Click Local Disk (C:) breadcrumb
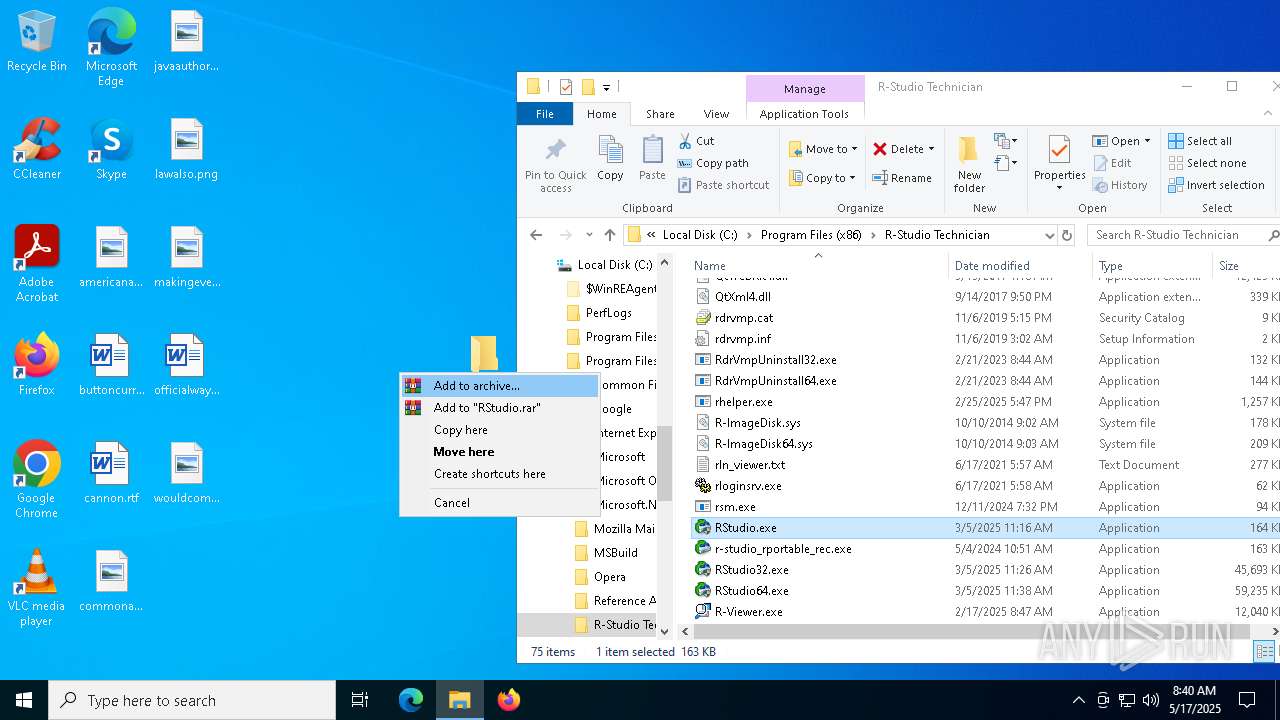This screenshot has height=720, width=1280. coord(700,235)
